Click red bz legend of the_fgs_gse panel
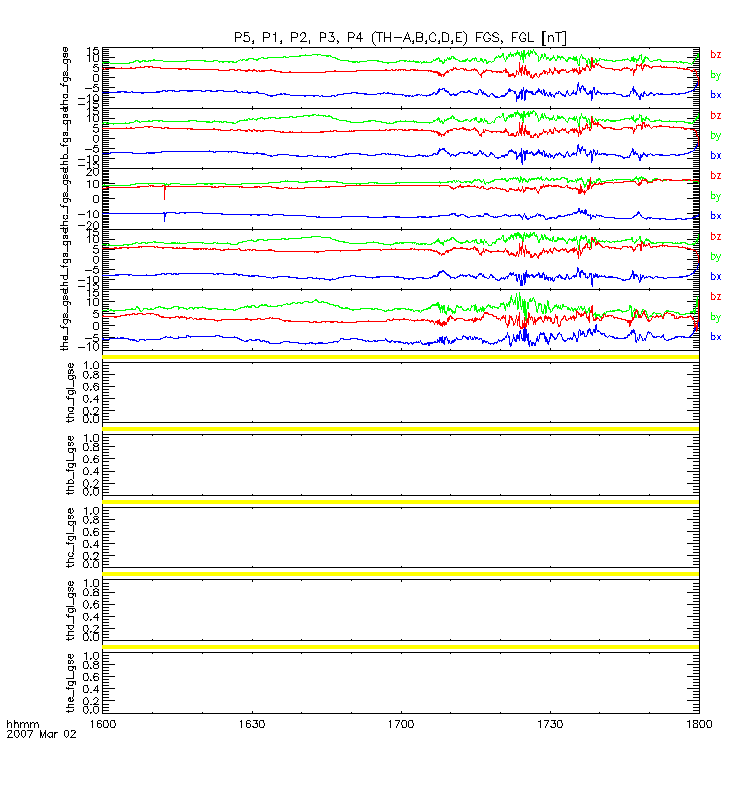This screenshot has width=750, height=800. click(x=716, y=296)
